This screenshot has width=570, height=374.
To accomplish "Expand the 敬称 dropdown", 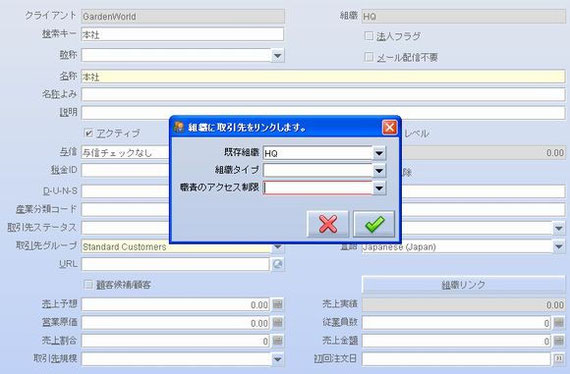I will [277, 56].
